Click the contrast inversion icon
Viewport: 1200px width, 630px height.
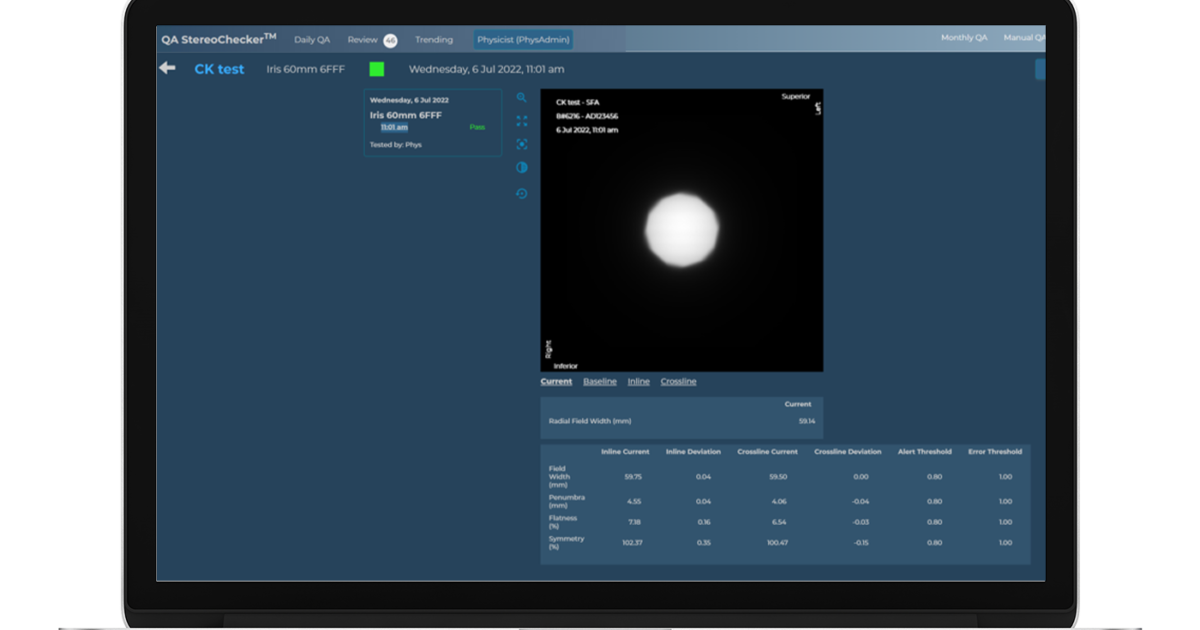tap(521, 167)
